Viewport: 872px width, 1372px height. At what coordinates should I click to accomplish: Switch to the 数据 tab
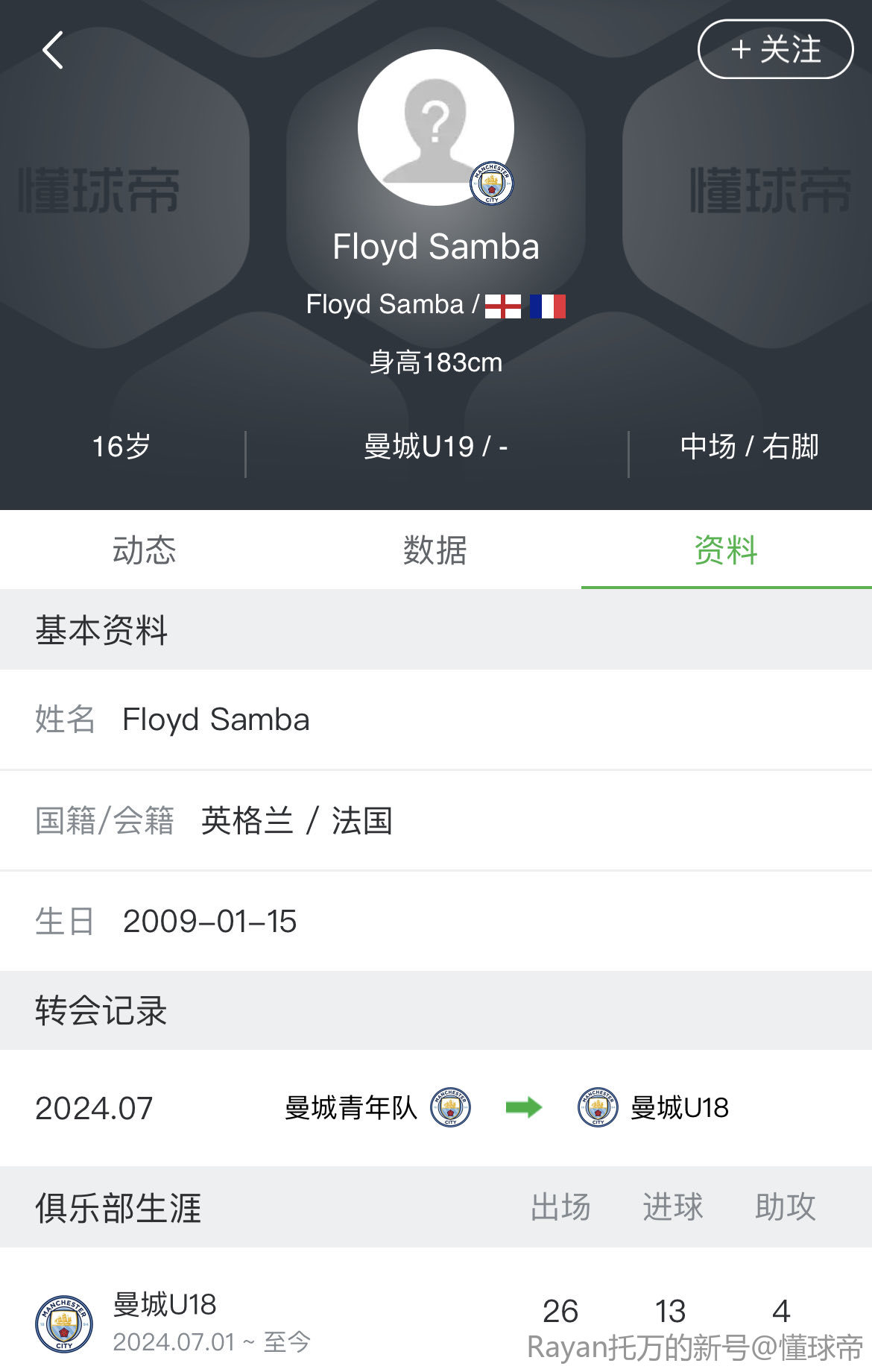tap(435, 550)
